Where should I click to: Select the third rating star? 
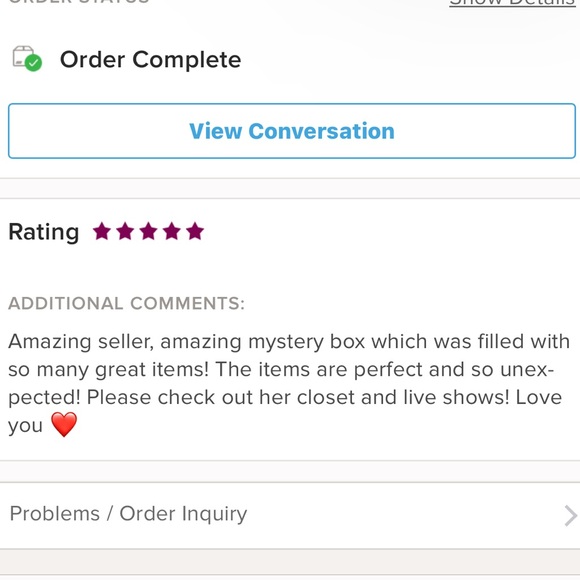tap(148, 232)
